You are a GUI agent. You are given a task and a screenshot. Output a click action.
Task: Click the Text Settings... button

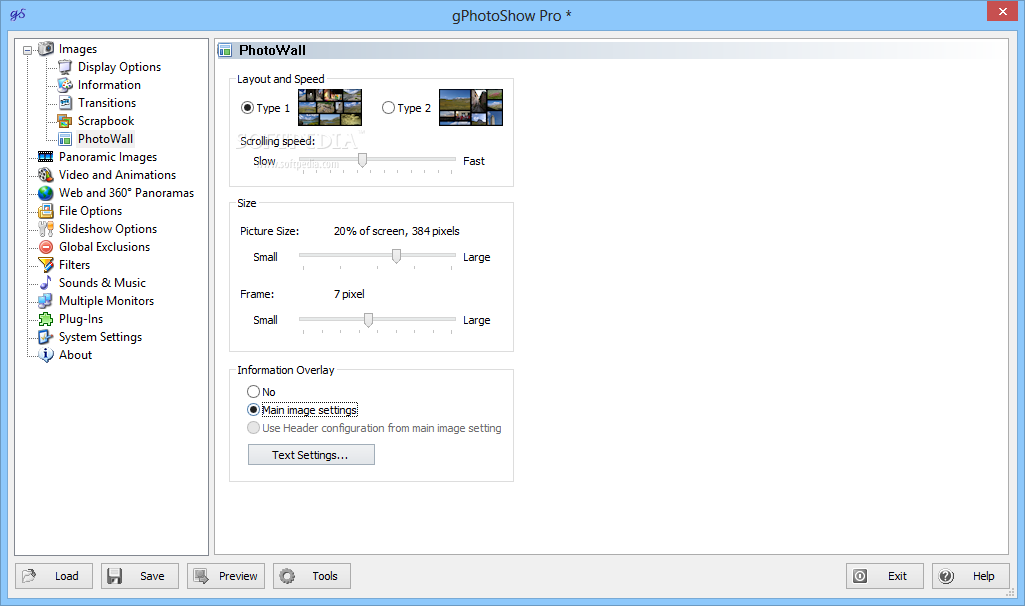(x=311, y=455)
